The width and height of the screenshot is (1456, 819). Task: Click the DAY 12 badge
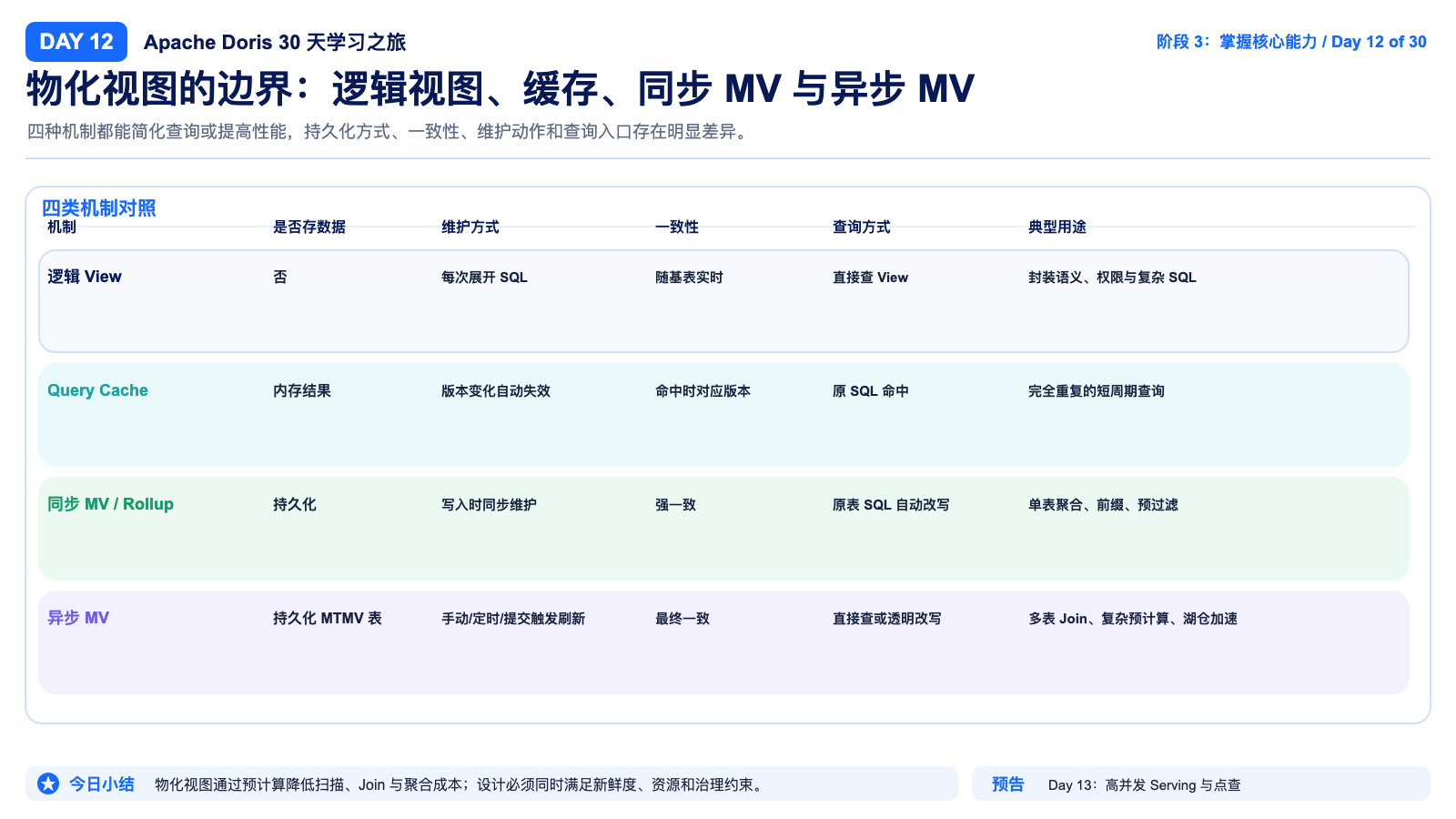tap(76, 42)
